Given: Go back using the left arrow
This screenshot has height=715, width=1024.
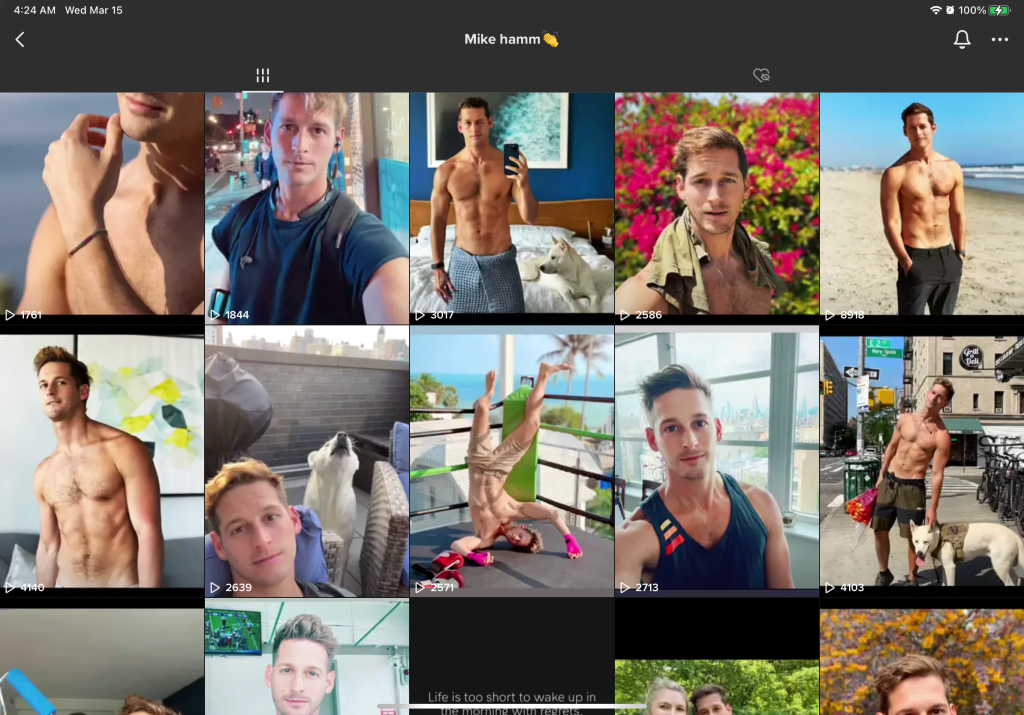Looking at the screenshot, I should click(20, 40).
